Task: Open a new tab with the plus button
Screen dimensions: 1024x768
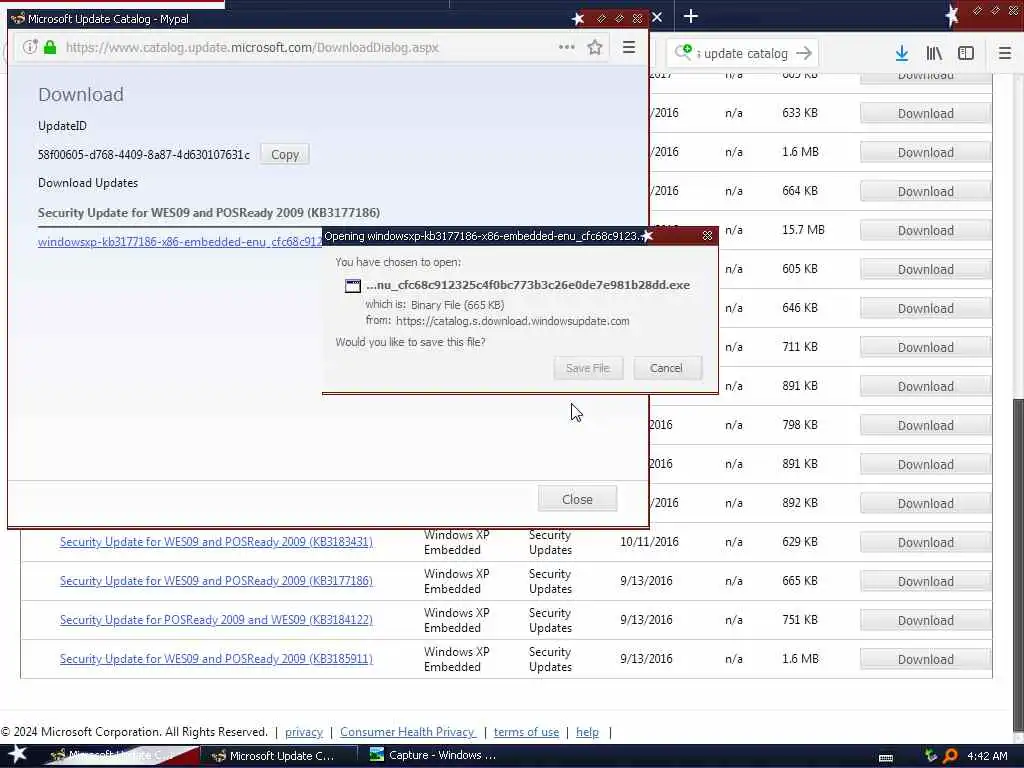Action: (690, 16)
